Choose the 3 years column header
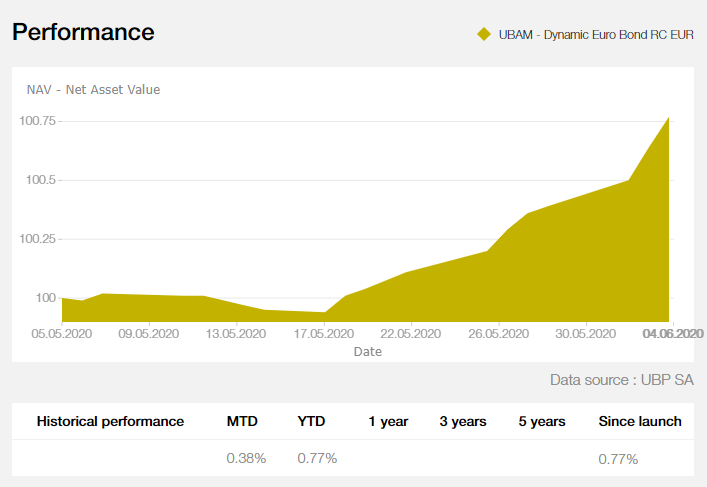The height and width of the screenshot is (487, 707). tap(463, 421)
